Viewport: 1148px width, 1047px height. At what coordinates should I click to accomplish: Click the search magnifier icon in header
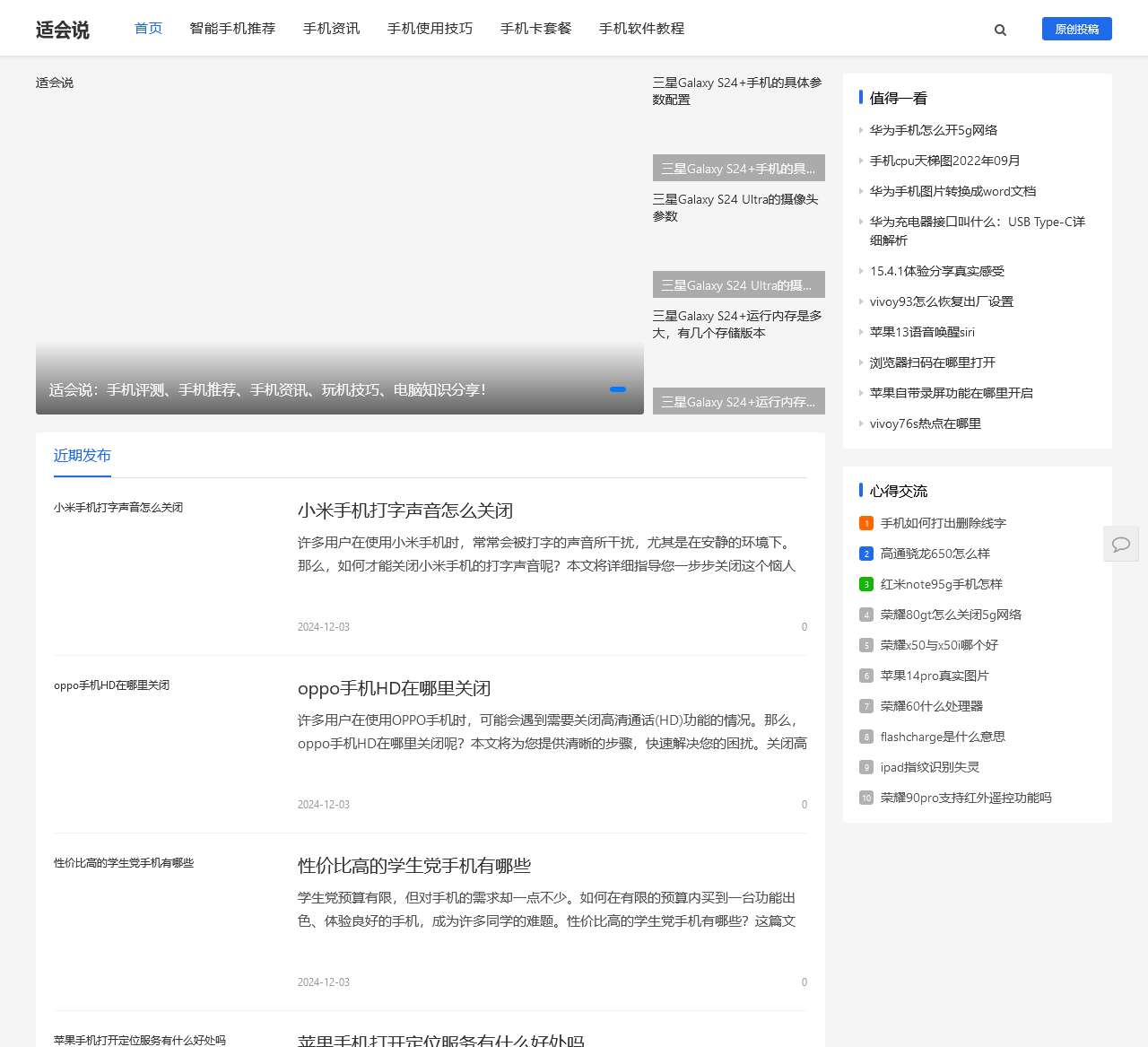(1000, 30)
